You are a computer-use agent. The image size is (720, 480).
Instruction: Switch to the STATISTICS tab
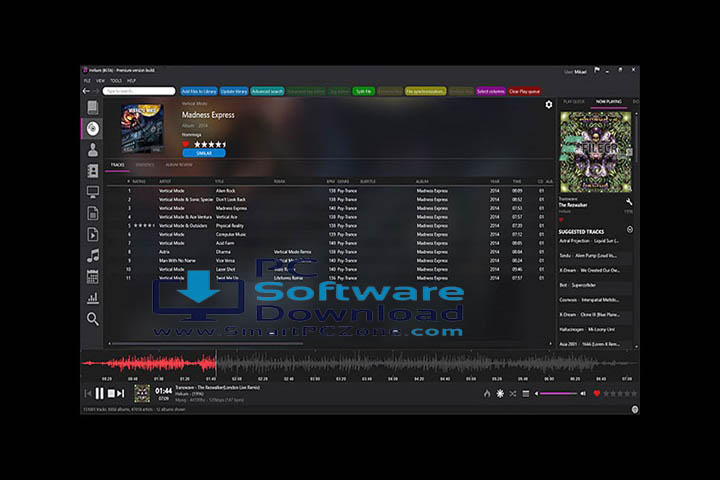(x=145, y=165)
